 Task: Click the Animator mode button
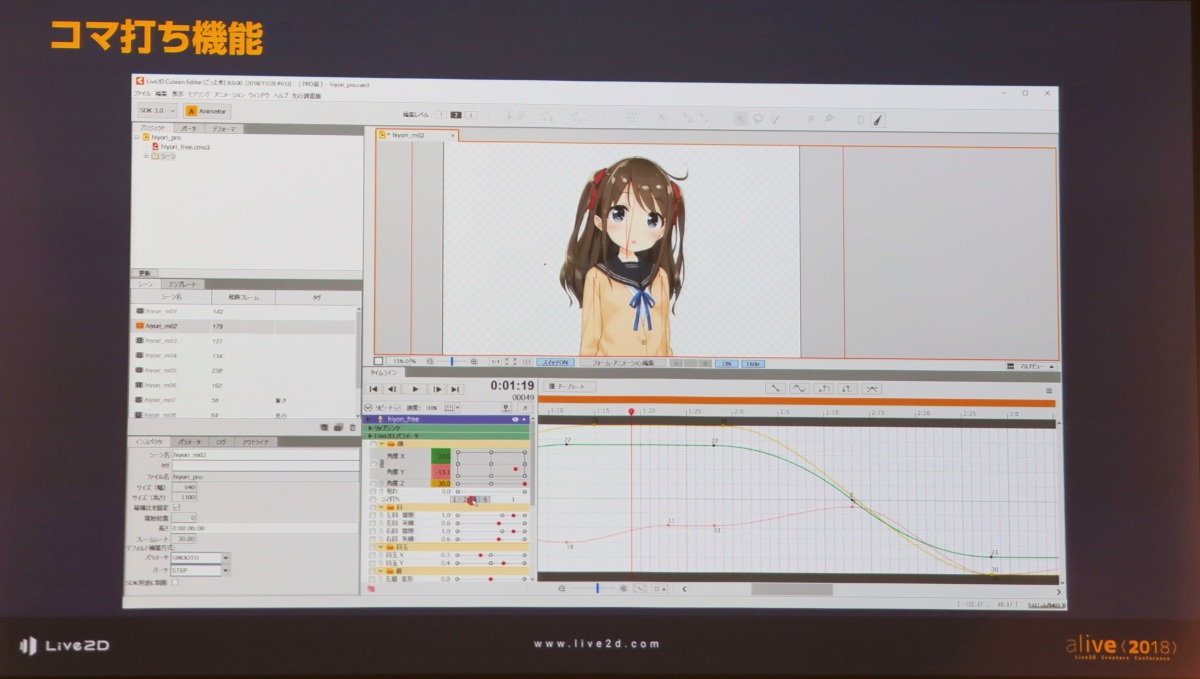coord(208,111)
